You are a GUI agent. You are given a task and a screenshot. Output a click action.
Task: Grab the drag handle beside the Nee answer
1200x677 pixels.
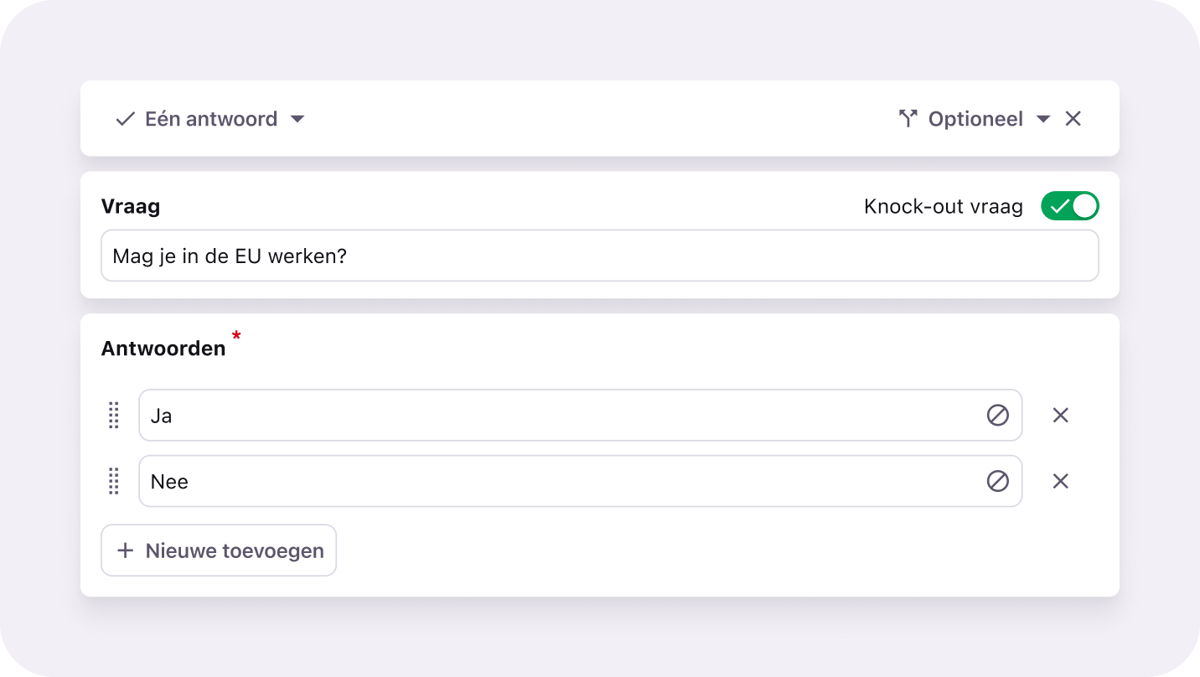[113, 481]
